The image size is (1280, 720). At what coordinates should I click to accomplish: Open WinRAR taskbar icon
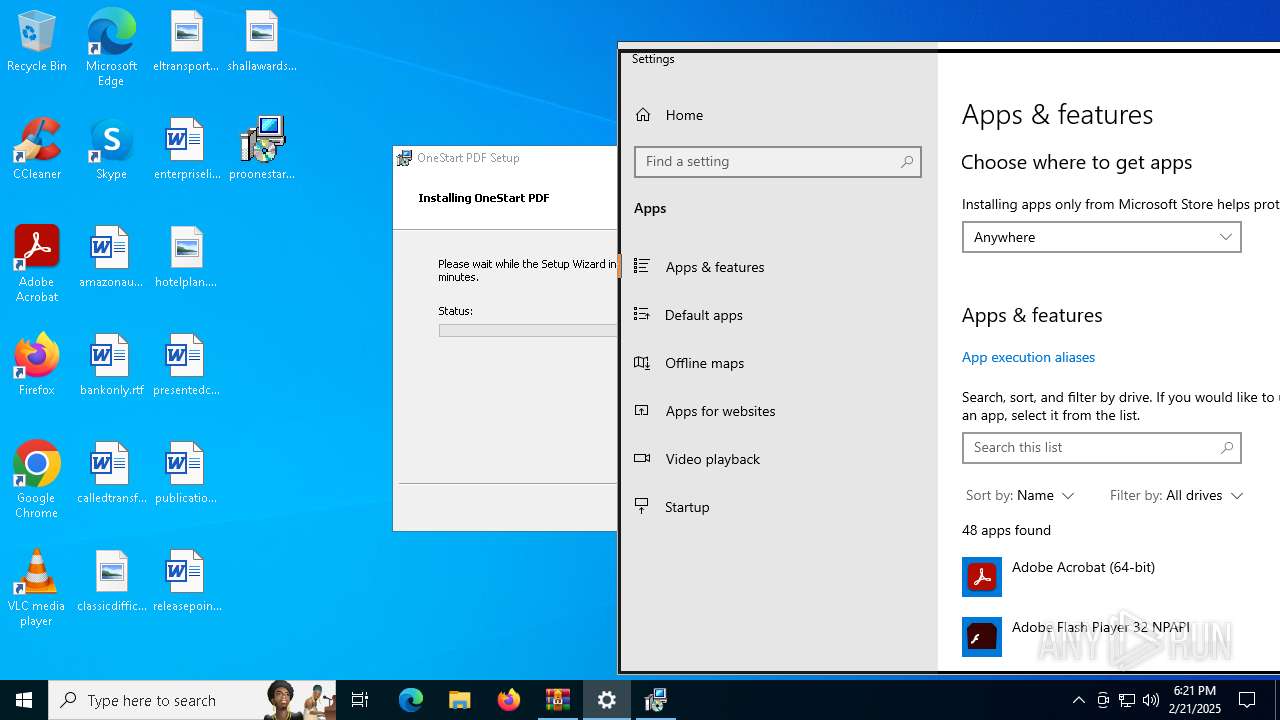pyautogui.click(x=558, y=700)
